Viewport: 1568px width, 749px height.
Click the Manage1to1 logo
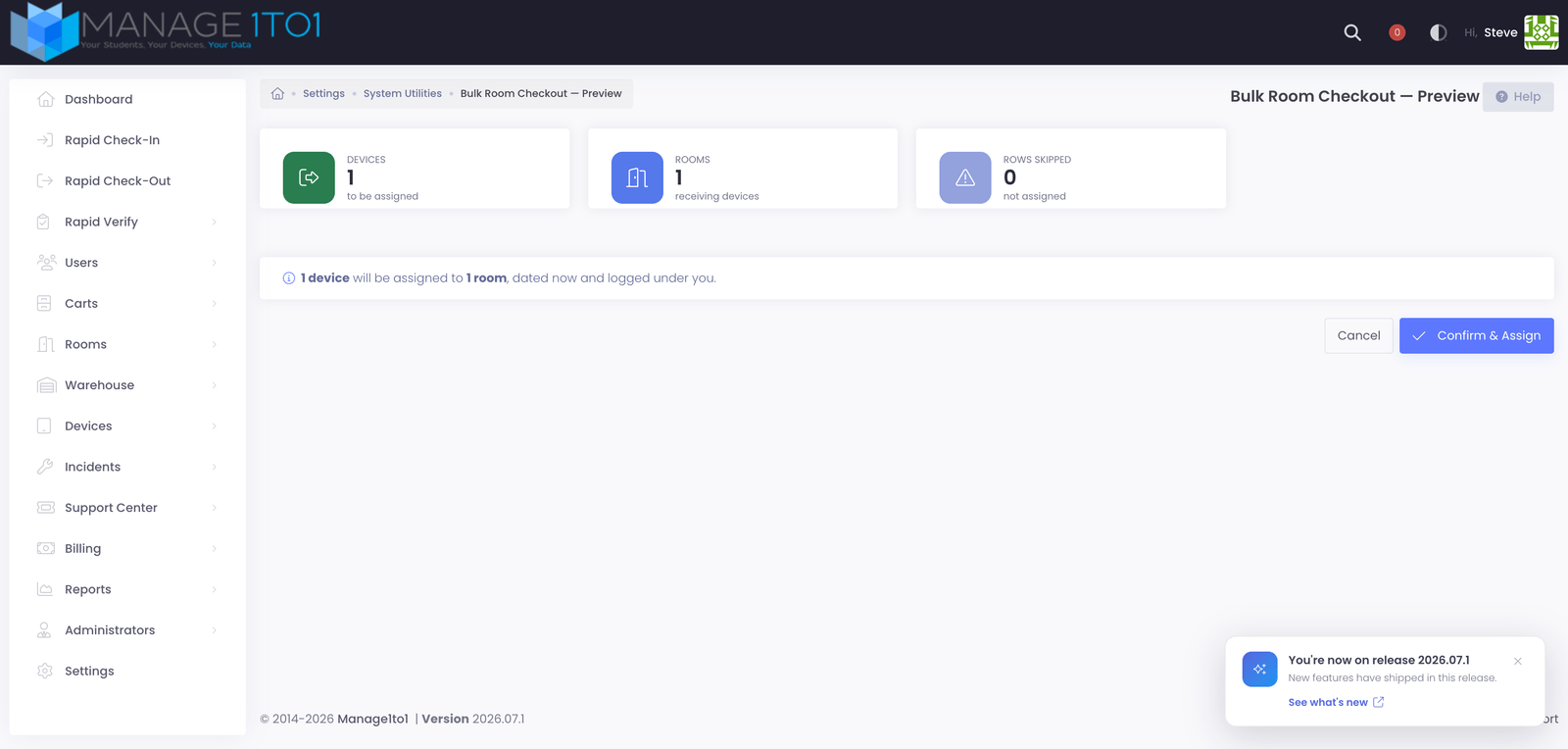(x=166, y=31)
